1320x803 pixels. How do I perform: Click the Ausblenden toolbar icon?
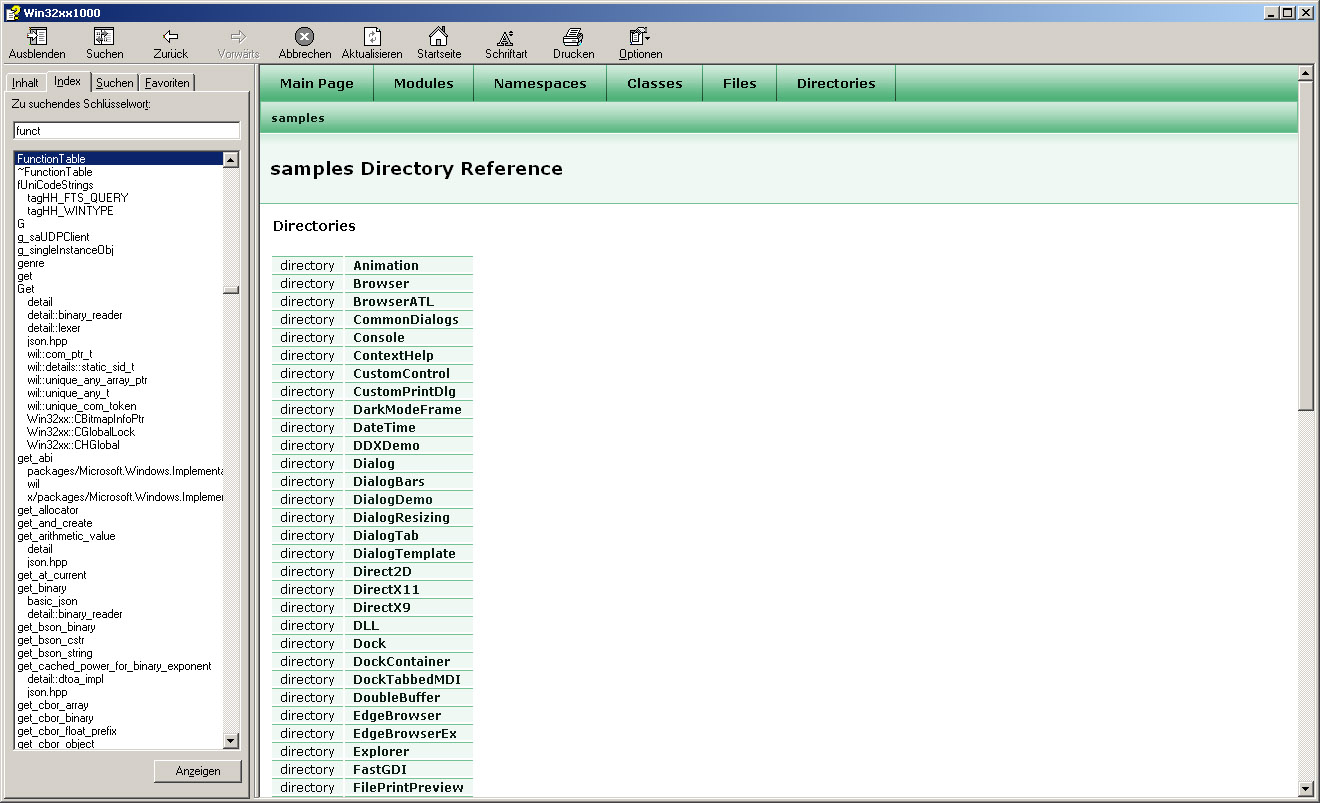(37, 37)
